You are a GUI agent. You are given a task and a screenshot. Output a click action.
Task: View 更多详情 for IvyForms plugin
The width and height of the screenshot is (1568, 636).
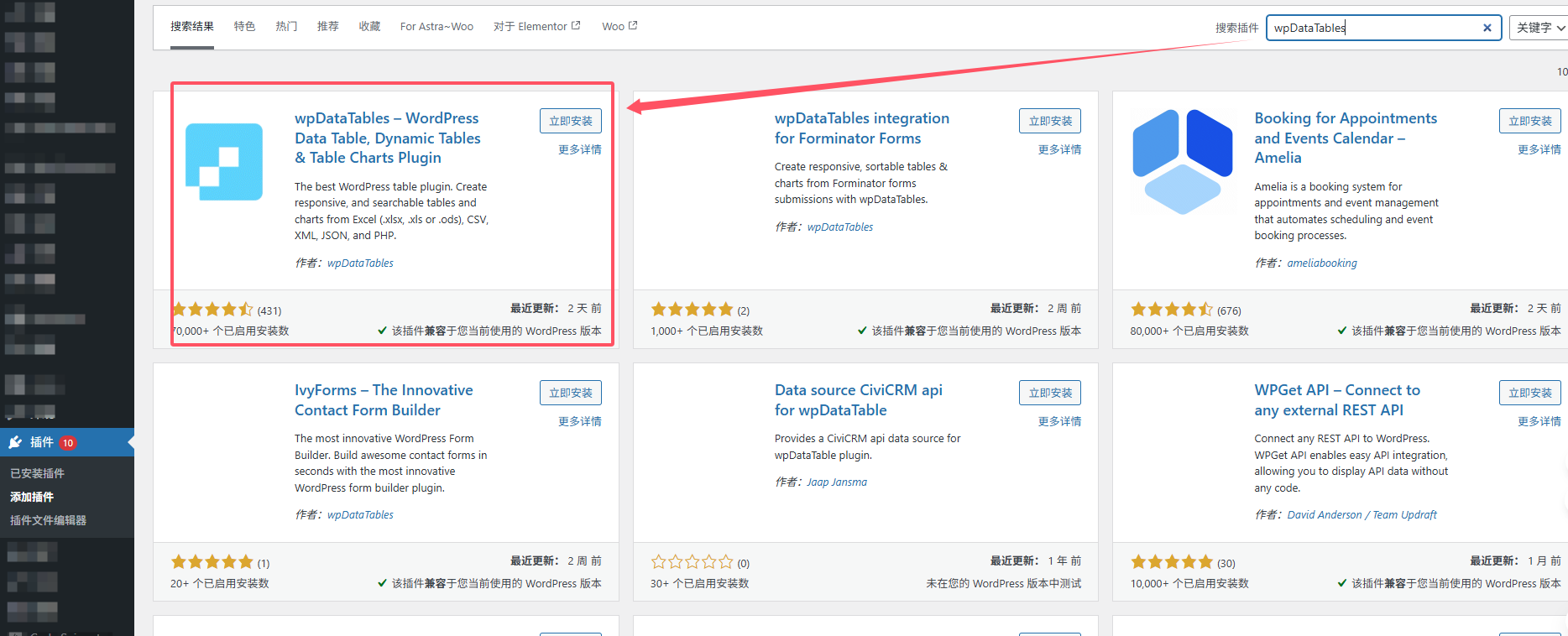pos(580,421)
